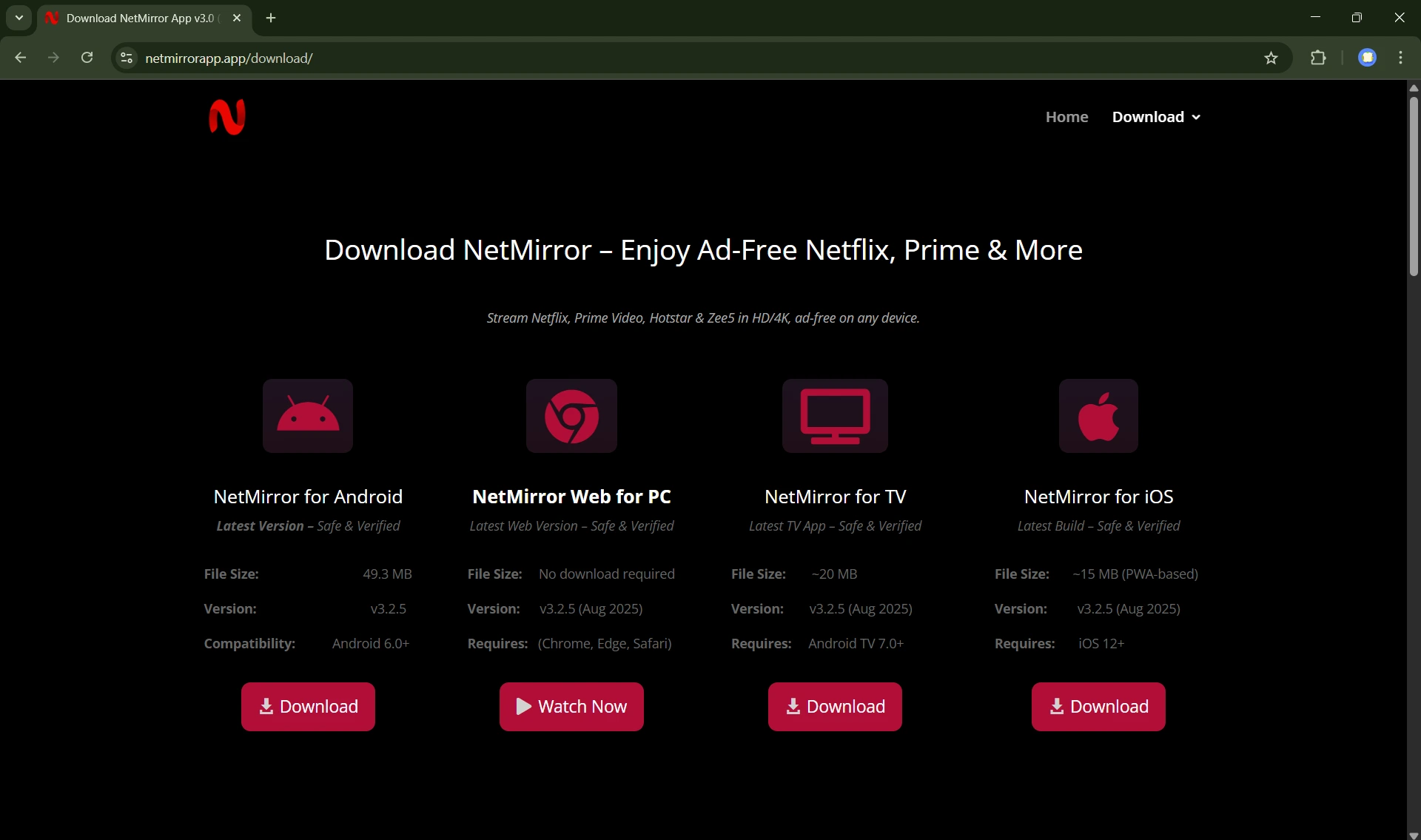
Task: Click the Android TV 7.0+ requirement
Action: [856, 643]
